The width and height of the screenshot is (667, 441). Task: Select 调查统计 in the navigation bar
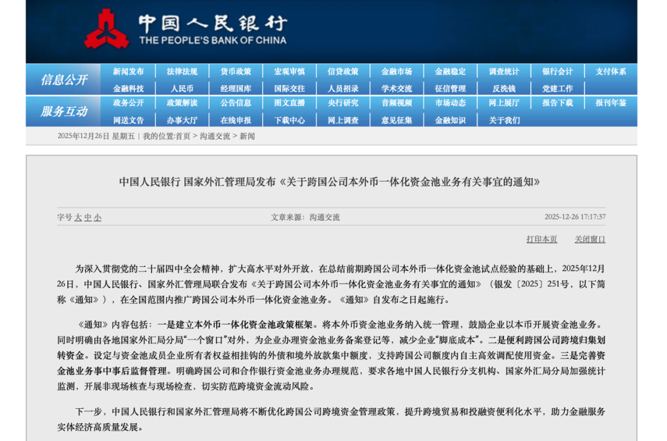click(504, 72)
